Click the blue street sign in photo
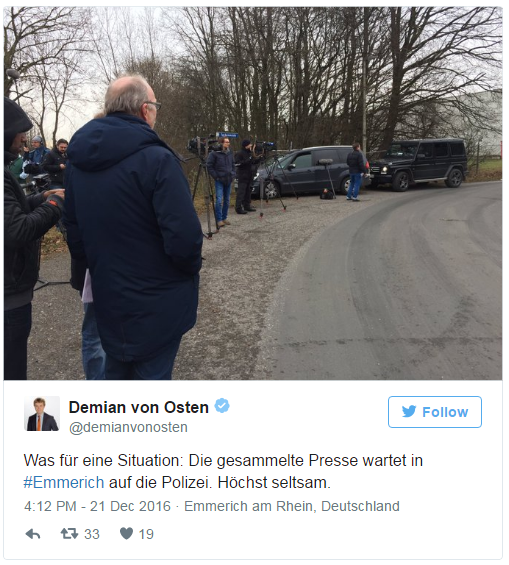This screenshot has width=509, height=565. click(x=227, y=135)
